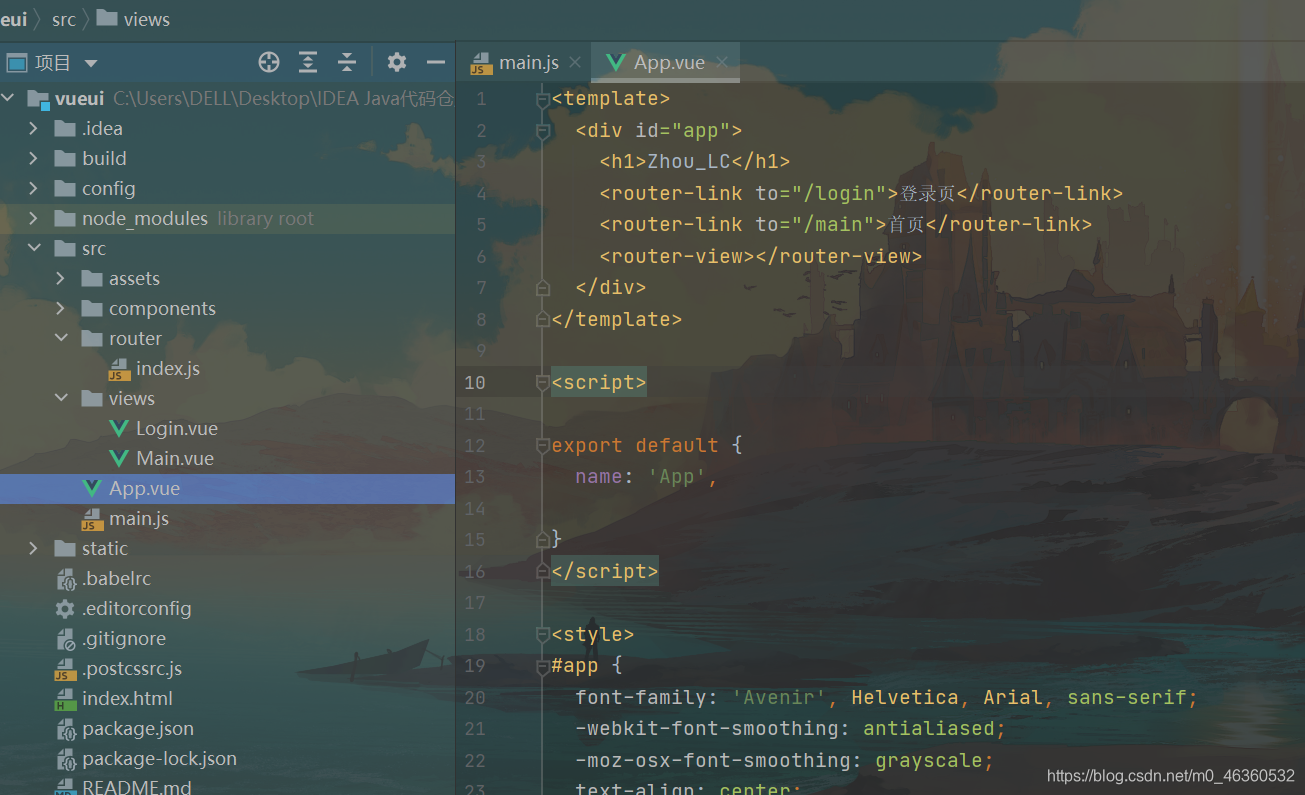Open the project view dropdown
The width and height of the screenshot is (1305, 795).
click(x=91, y=63)
